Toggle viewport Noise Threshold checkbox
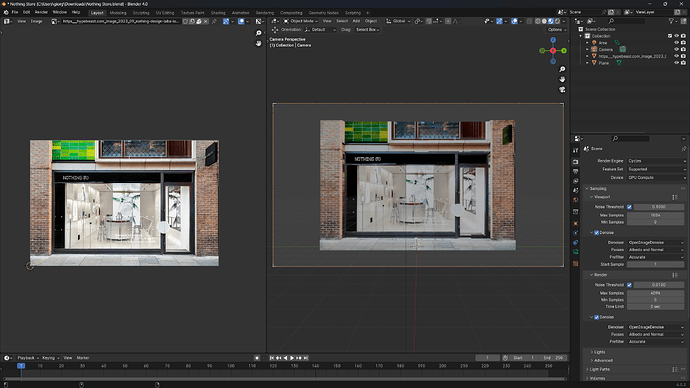690x388 pixels. (x=629, y=207)
